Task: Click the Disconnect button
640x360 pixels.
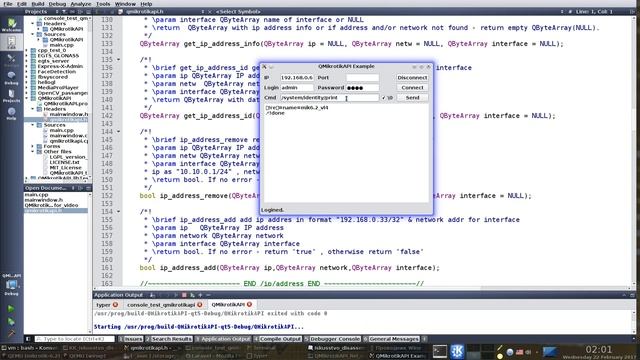Action: pos(412,78)
